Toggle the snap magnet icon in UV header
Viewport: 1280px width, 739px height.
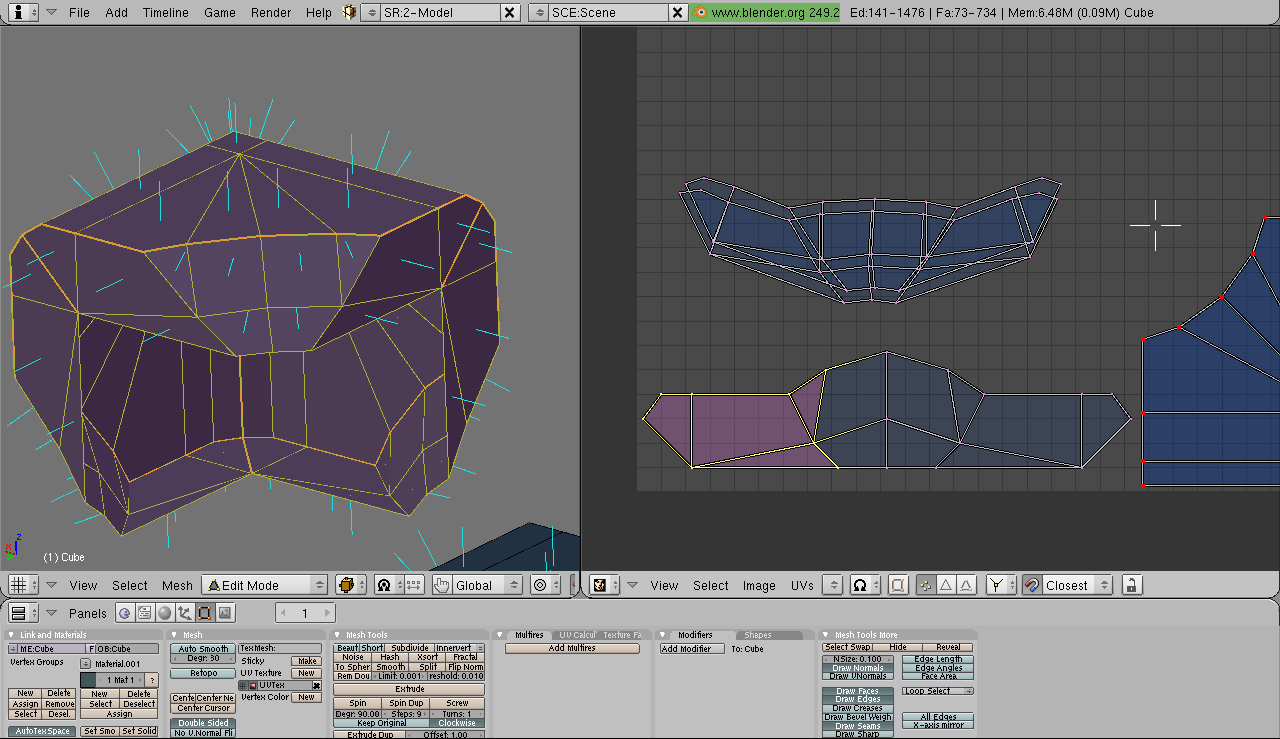[1031, 585]
